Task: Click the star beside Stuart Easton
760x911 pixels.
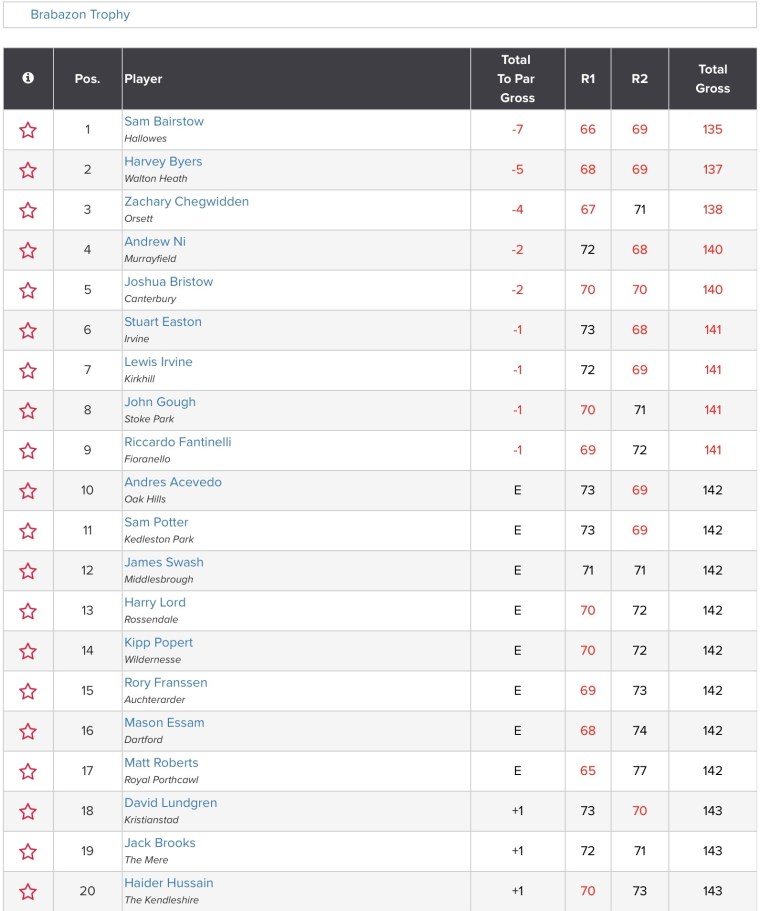Action: [x=28, y=330]
